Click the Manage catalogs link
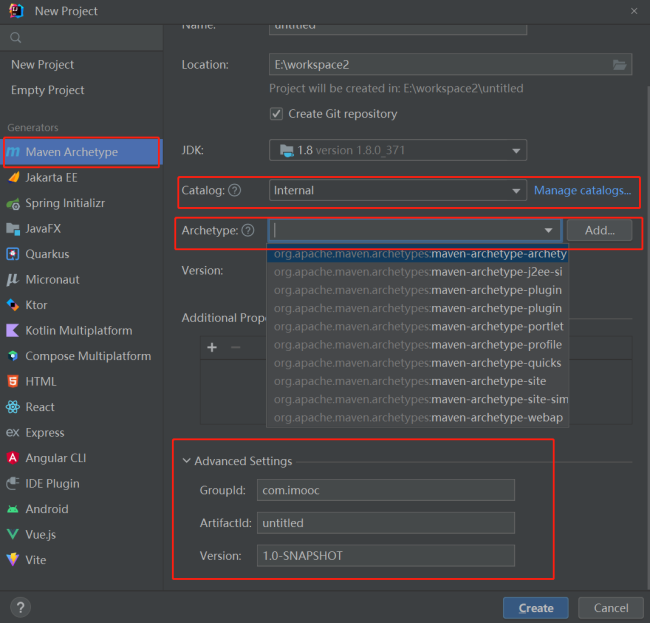 tap(582, 190)
